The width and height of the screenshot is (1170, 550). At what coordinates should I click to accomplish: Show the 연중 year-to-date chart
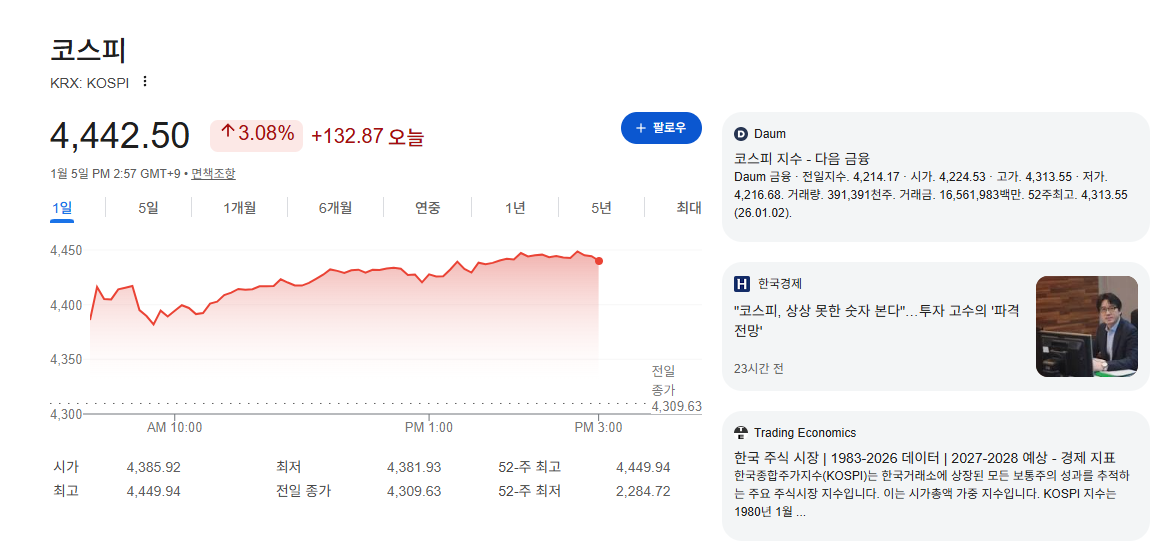point(428,208)
